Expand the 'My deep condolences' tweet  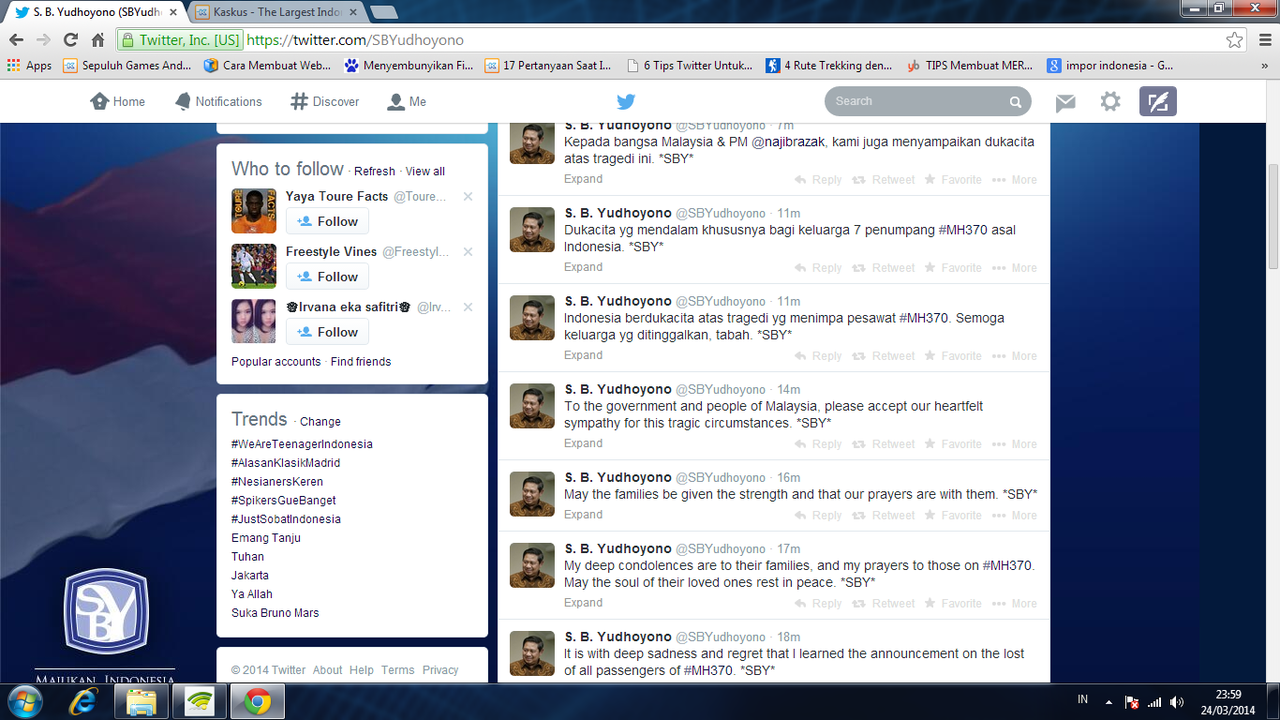pyautogui.click(x=583, y=602)
